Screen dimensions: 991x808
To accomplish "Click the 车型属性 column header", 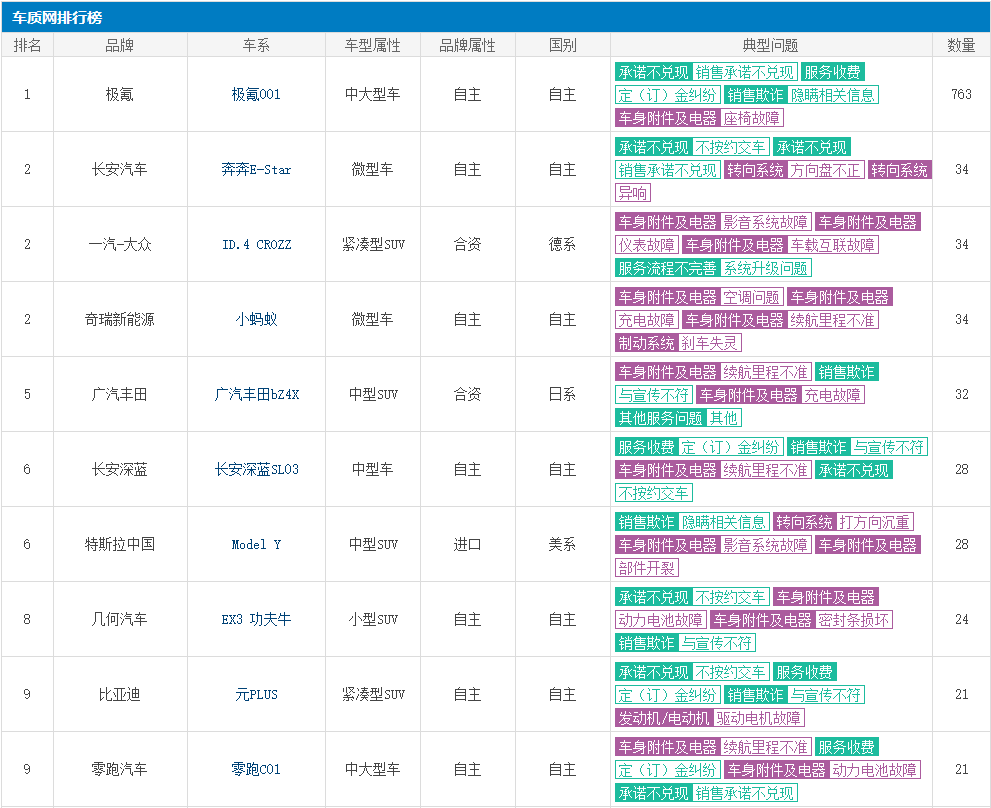I will coord(373,46).
